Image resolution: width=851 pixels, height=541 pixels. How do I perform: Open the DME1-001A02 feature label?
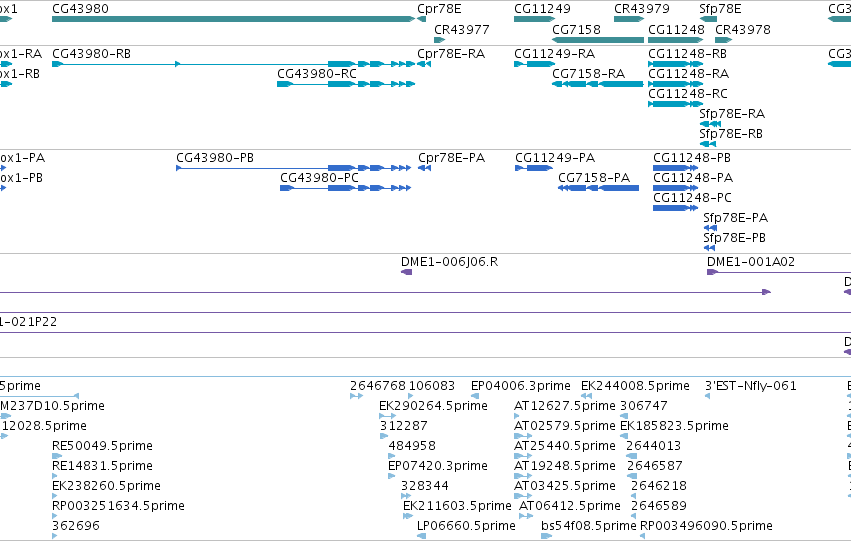(x=751, y=262)
